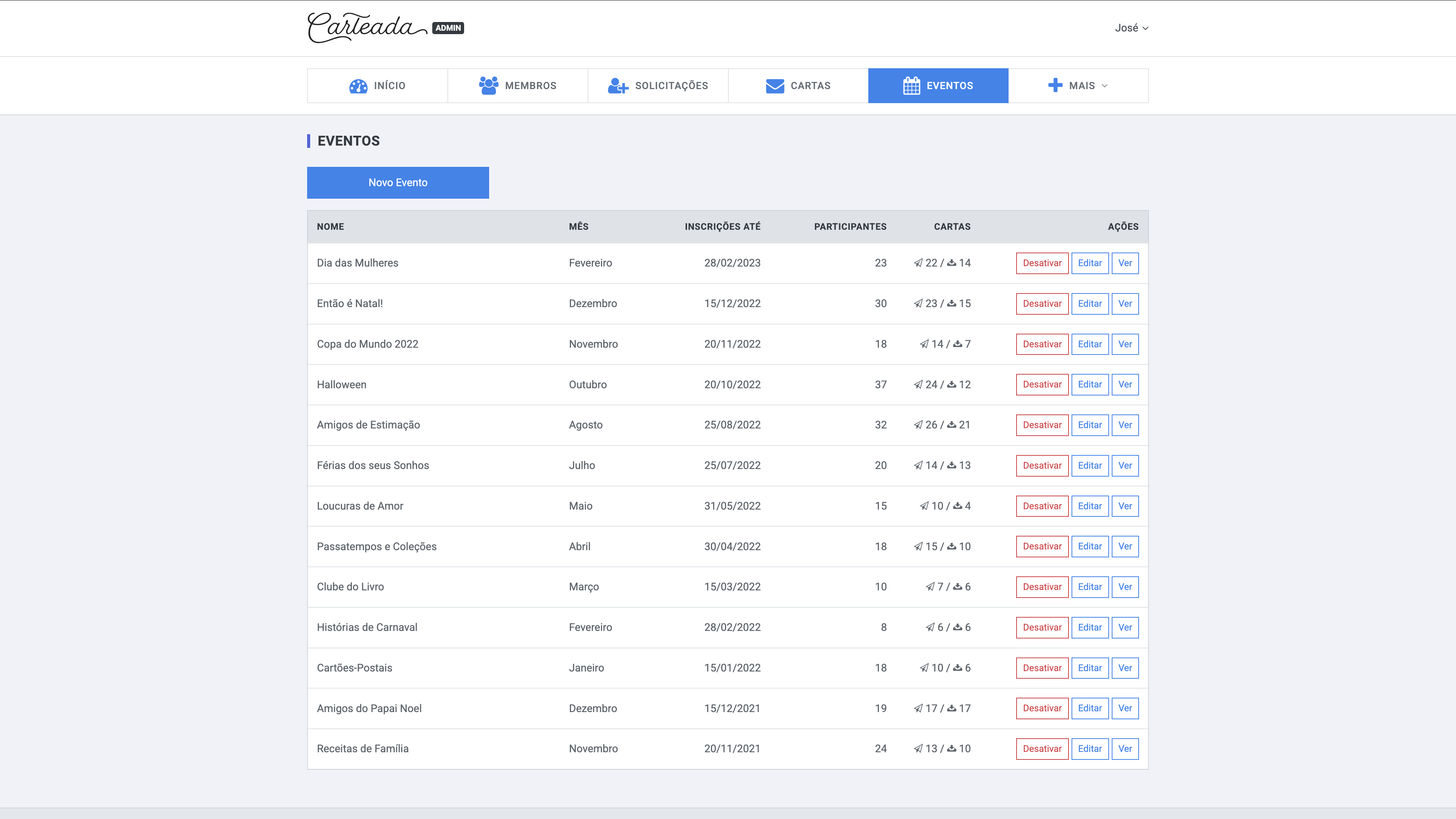Edit the Passatempos e Coleções event
1456x819 pixels.
(1090, 546)
